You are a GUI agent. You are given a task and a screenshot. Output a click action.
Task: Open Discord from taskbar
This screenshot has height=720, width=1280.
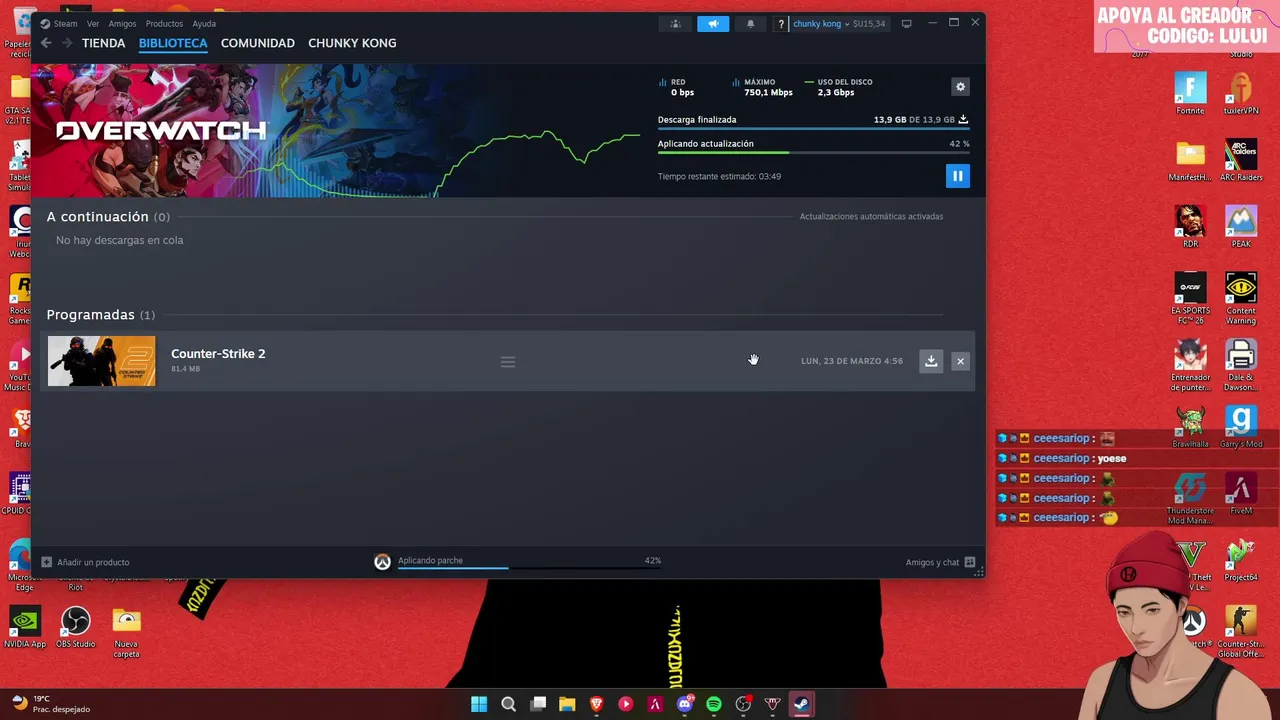coord(685,704)
